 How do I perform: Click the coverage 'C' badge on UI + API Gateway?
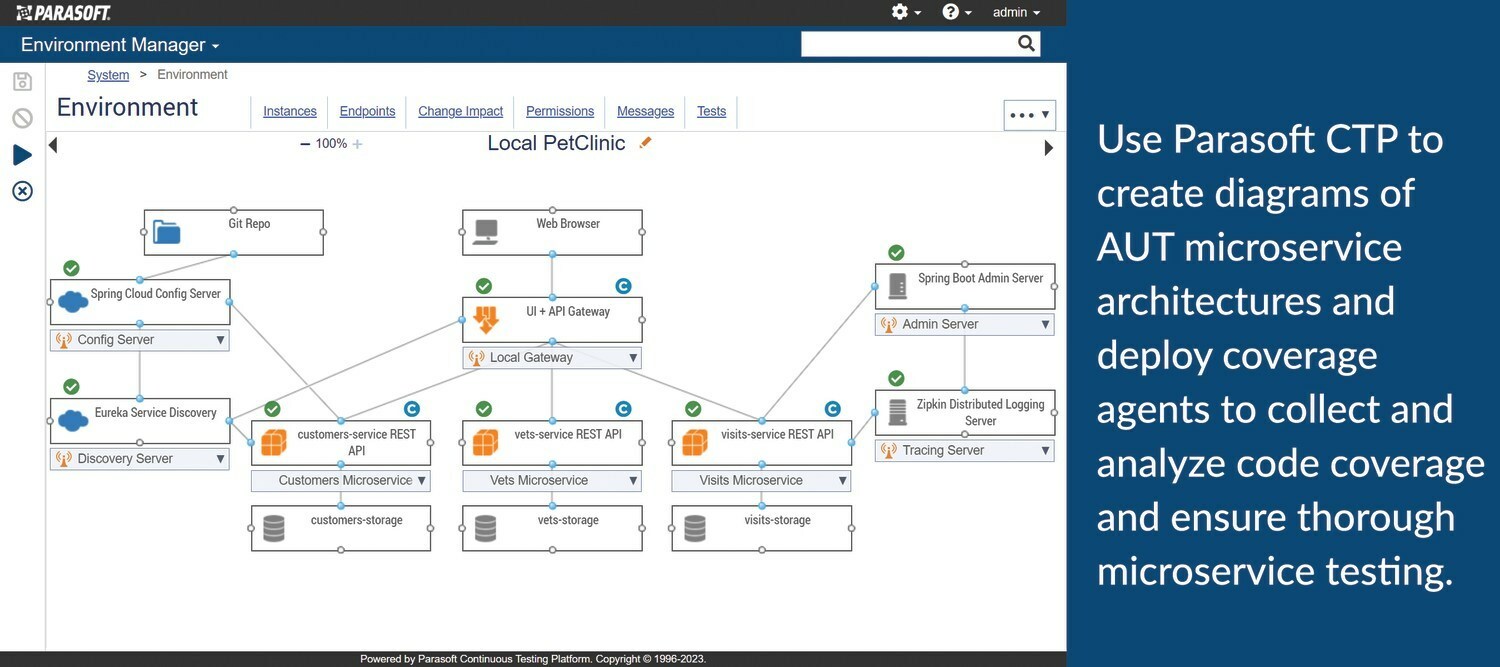(x=623, y=286)
